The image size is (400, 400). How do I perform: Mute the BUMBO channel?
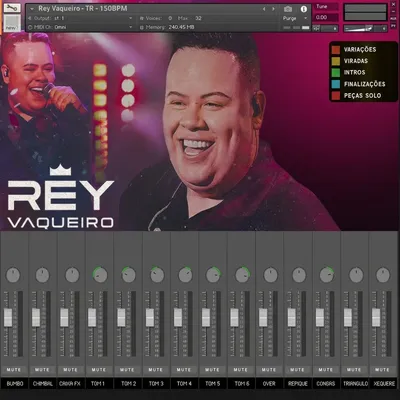[x=14, y=370]
